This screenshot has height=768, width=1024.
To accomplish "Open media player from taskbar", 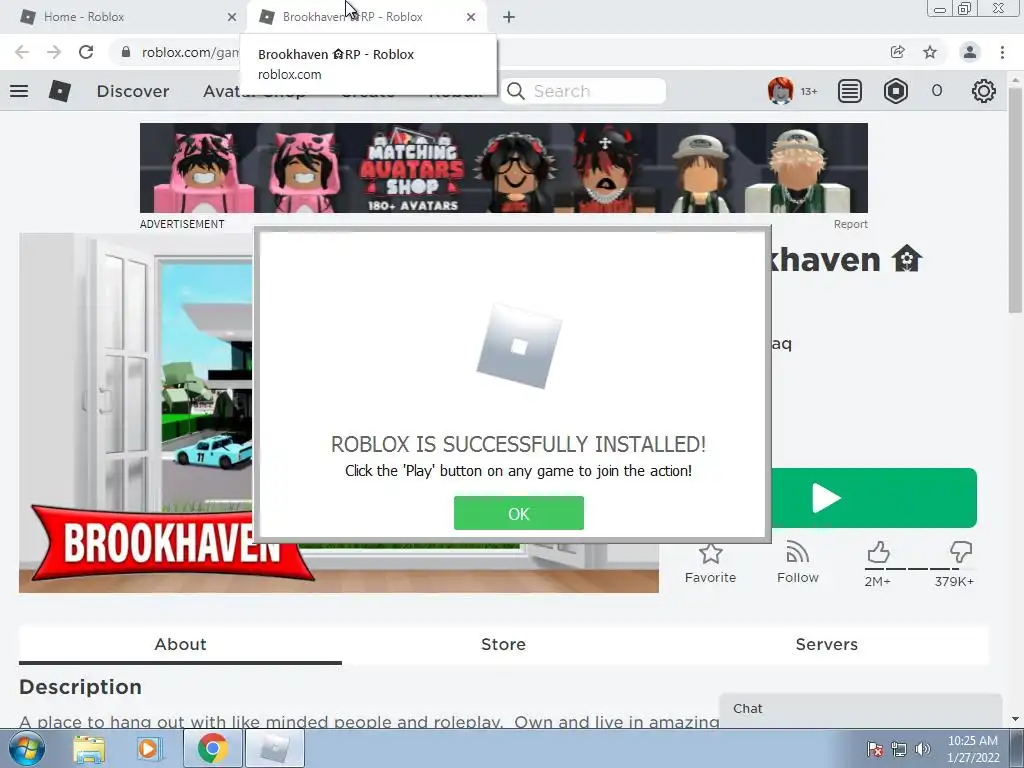I will [x=148, y=748].
